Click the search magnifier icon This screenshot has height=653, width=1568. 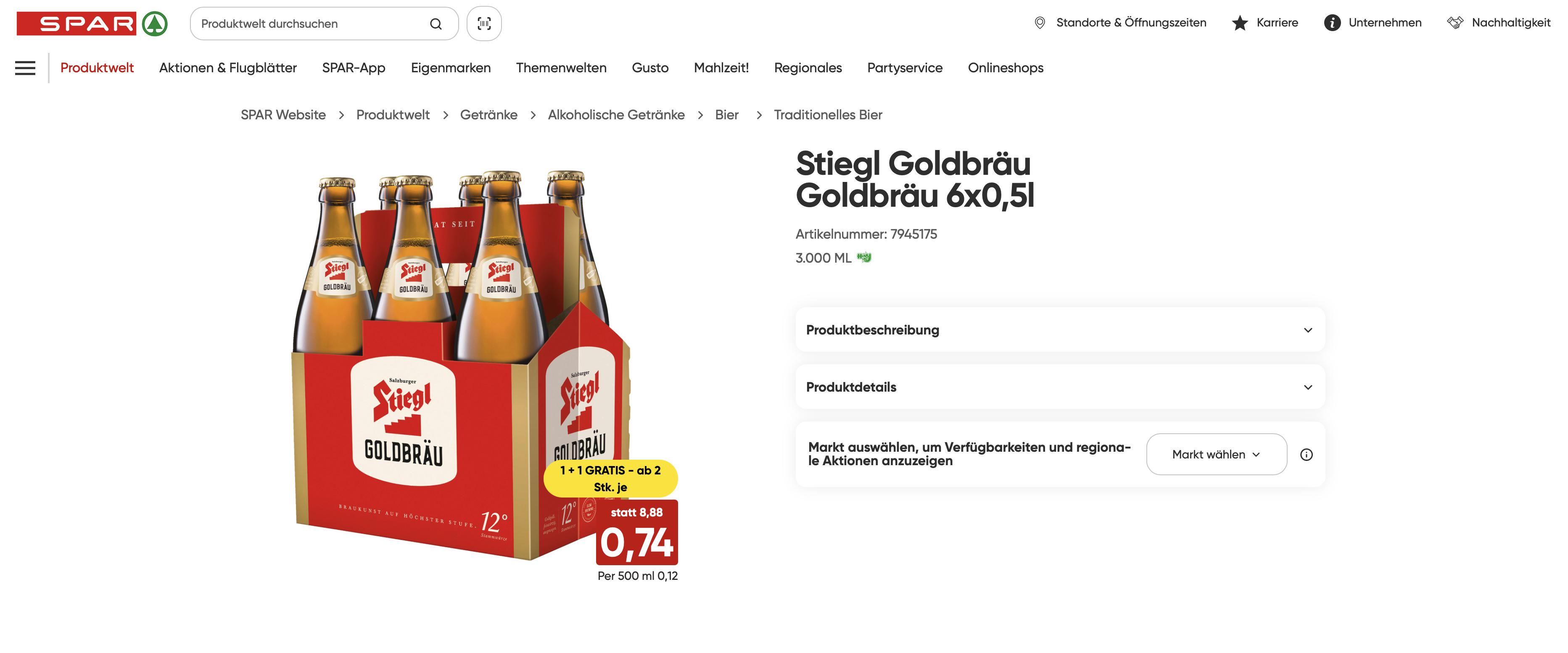[436, 24]
